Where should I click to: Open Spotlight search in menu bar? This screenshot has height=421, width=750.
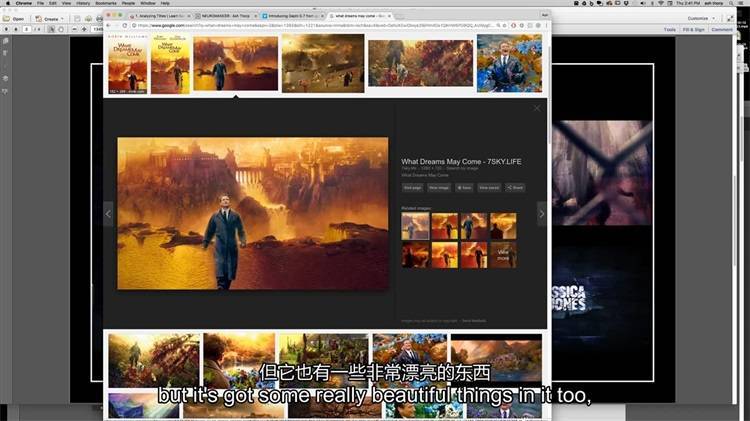click(730, 3)
